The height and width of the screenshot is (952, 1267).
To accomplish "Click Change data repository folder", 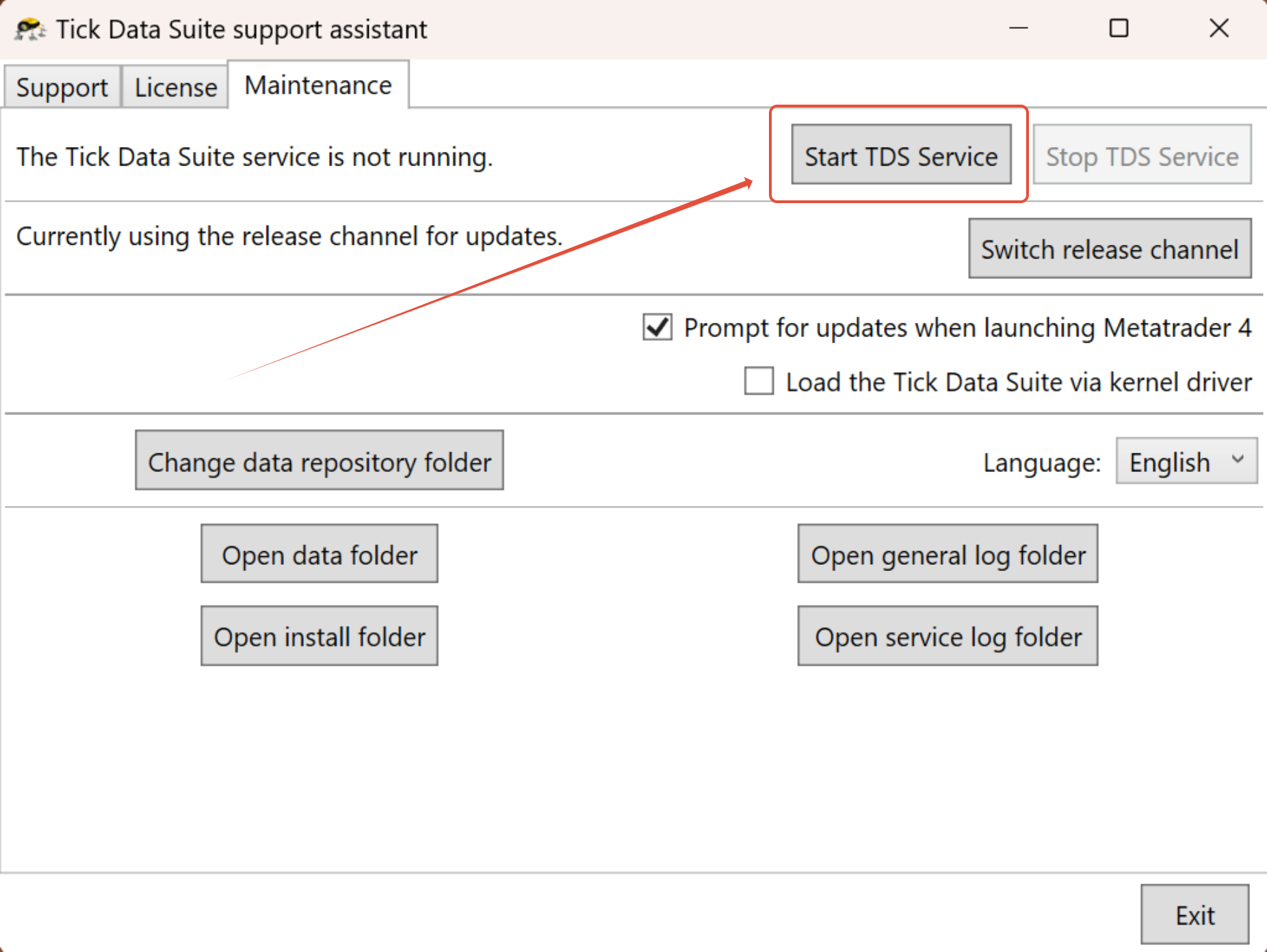I will pos(319,460).
